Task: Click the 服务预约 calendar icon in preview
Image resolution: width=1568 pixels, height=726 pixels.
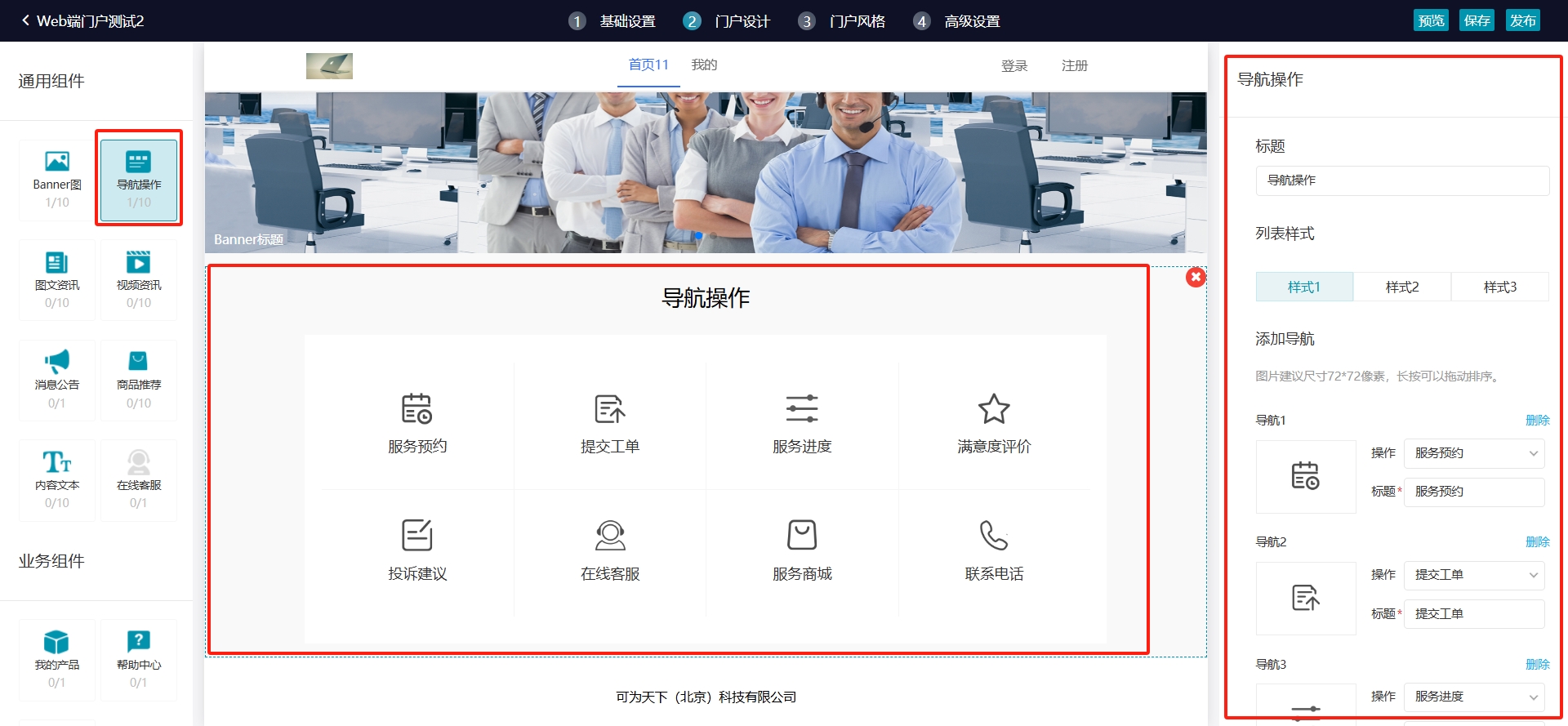Action: [416, 408]
